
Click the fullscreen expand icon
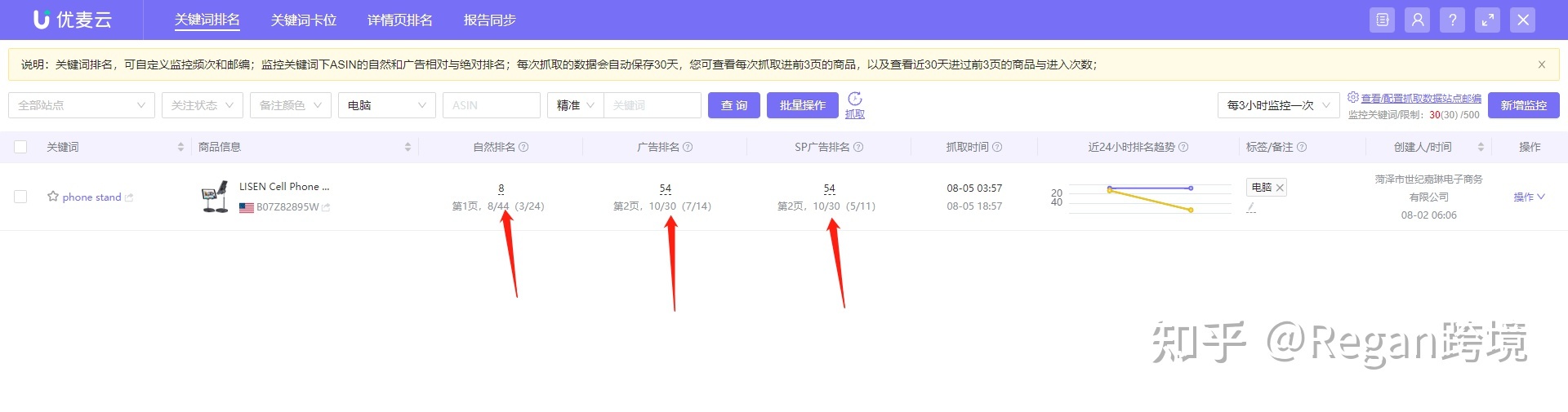[1487, 20]
